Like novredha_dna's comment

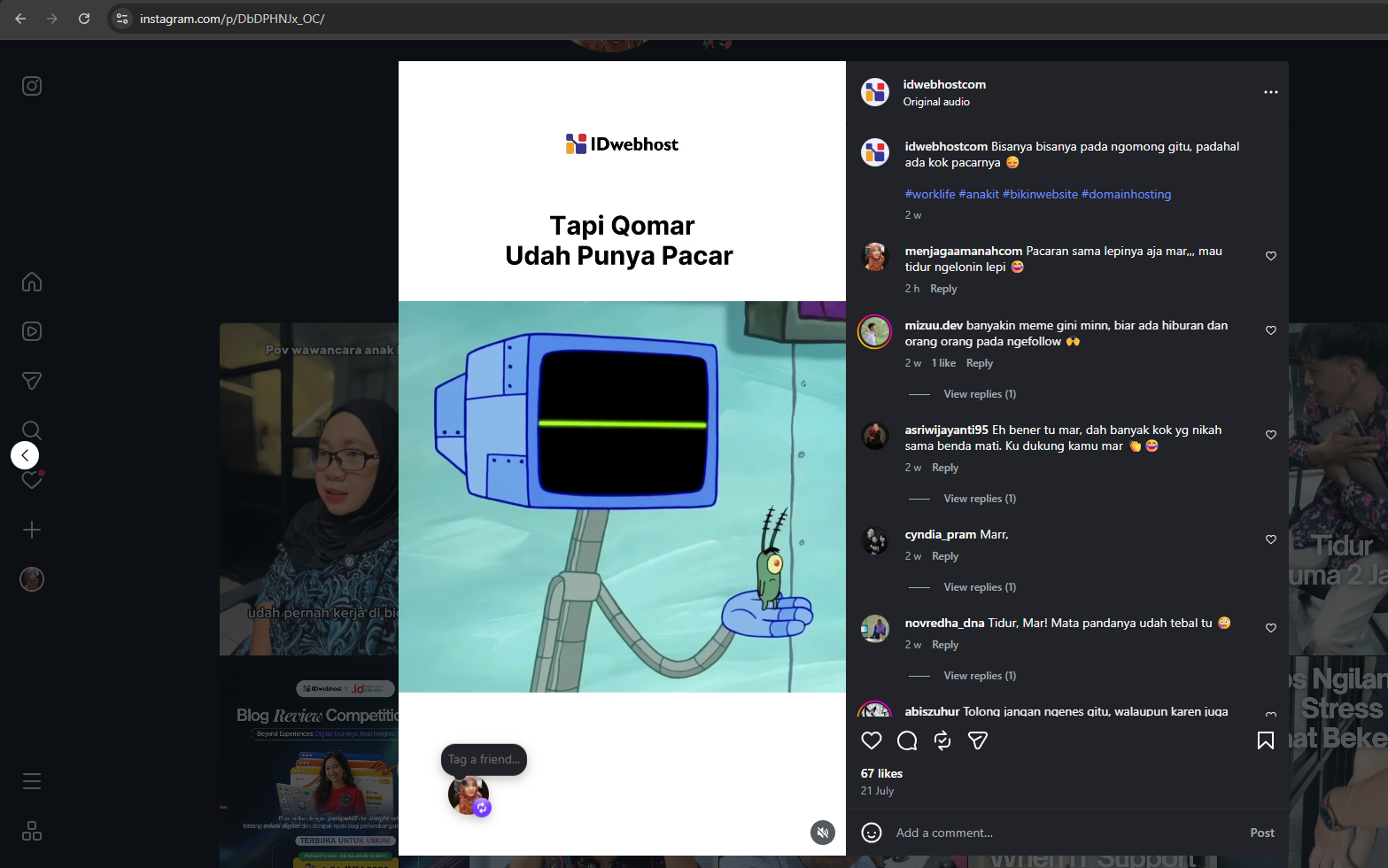point(1271,628)
